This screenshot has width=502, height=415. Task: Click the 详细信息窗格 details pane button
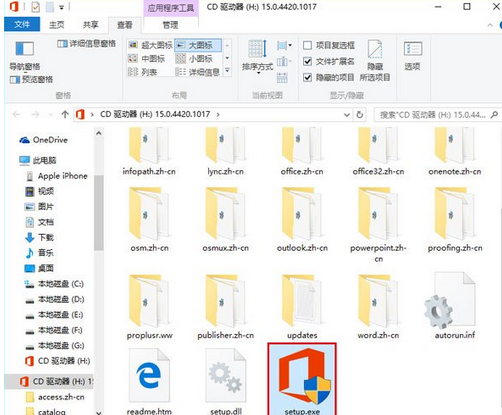pos(86,44)
